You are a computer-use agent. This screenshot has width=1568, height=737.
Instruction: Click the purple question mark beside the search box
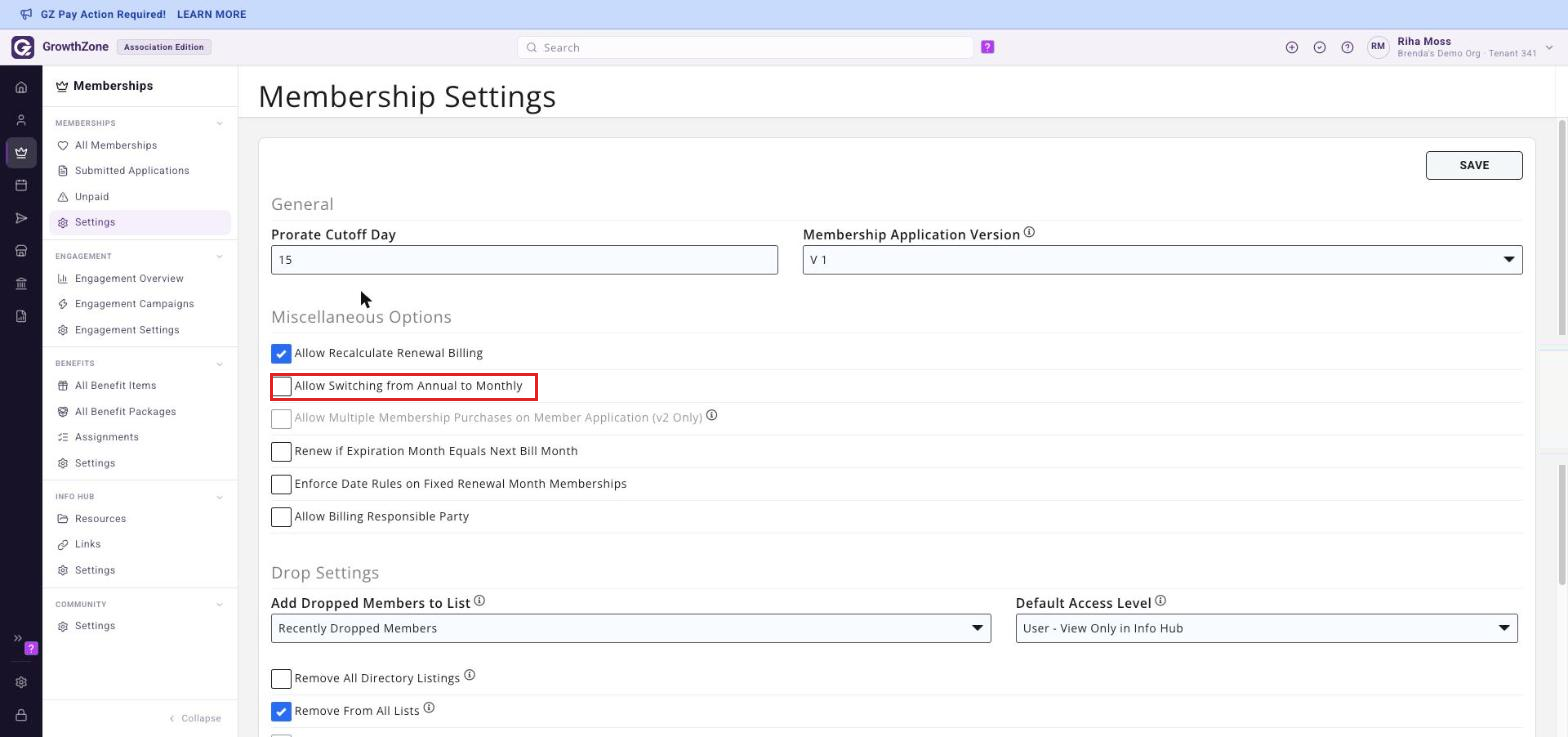coord(988,47)
